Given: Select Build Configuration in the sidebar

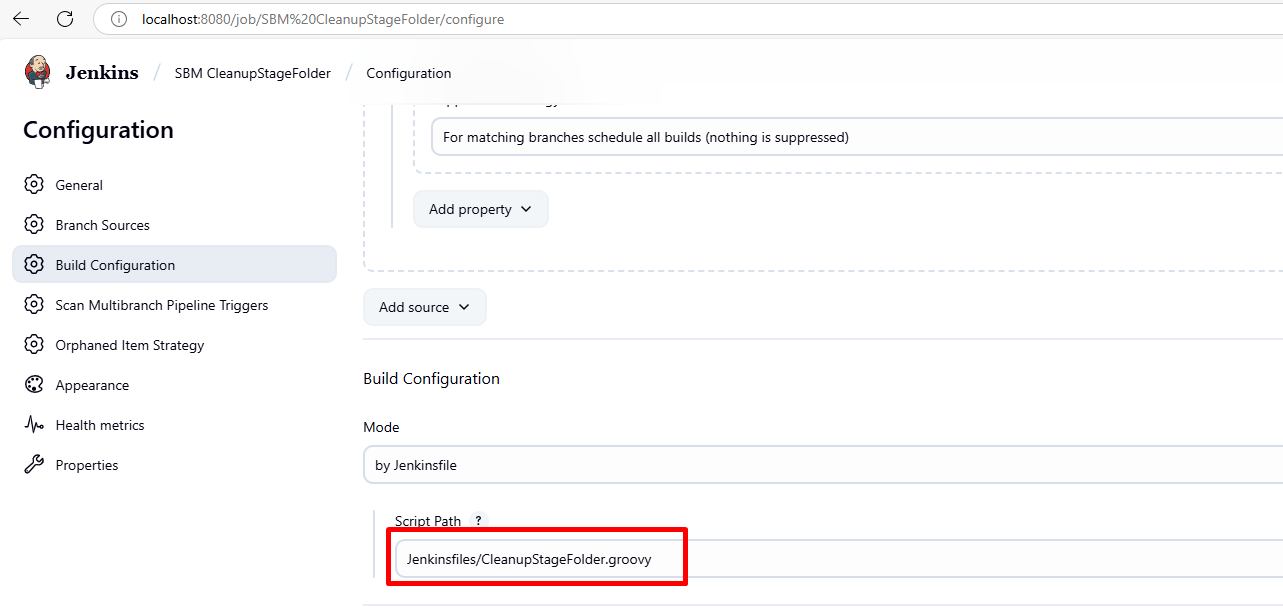Looking at the screenshot, I should [x=115, y=265].
